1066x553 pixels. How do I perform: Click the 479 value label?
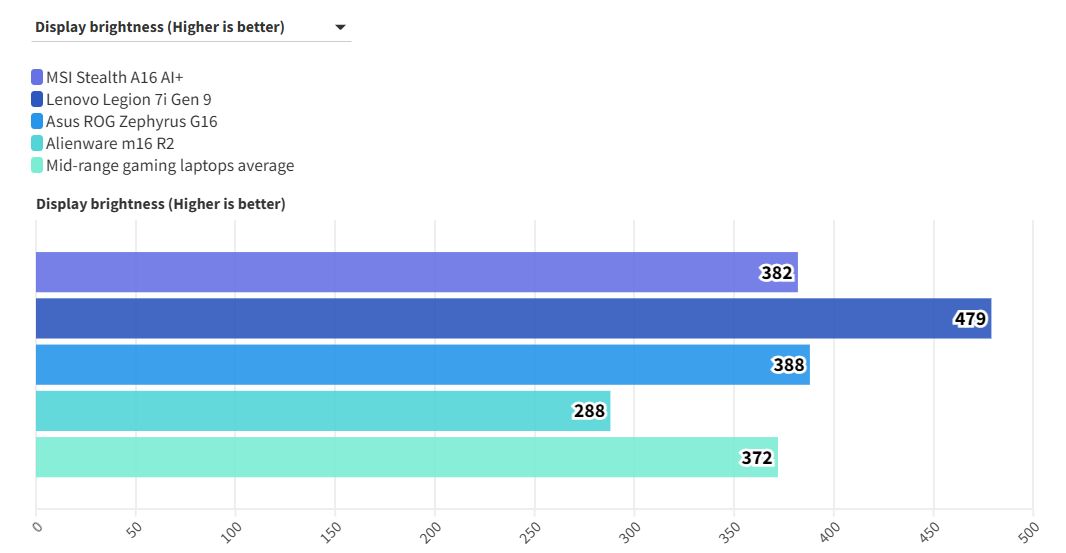click(969, 319)
